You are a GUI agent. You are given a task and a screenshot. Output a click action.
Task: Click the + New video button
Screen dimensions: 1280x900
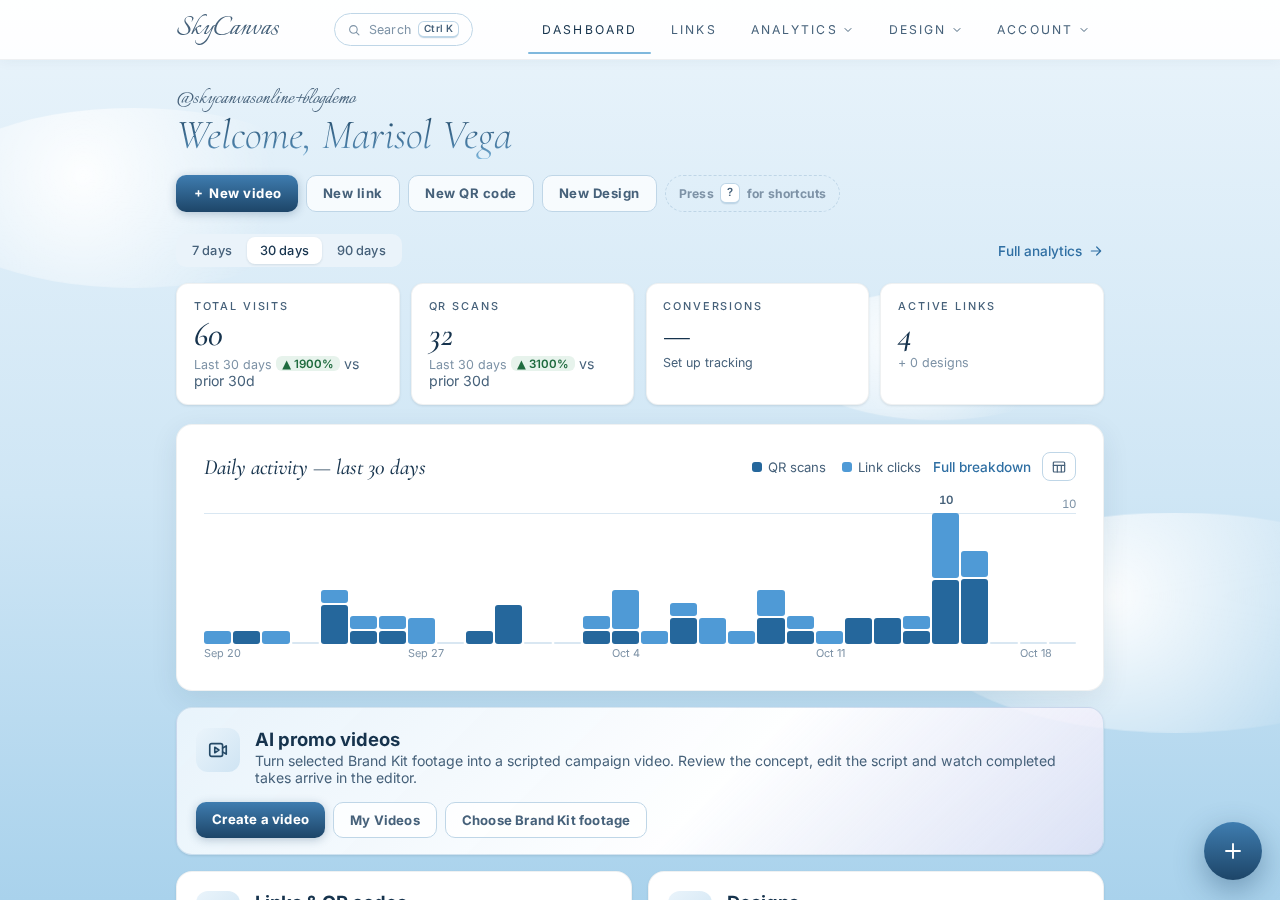pos(237,194)
